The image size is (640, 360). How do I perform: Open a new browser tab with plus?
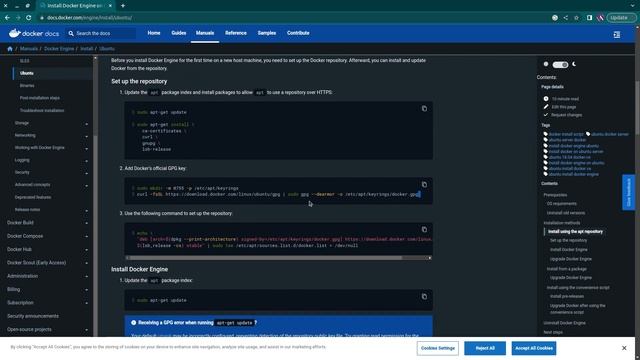123,6
